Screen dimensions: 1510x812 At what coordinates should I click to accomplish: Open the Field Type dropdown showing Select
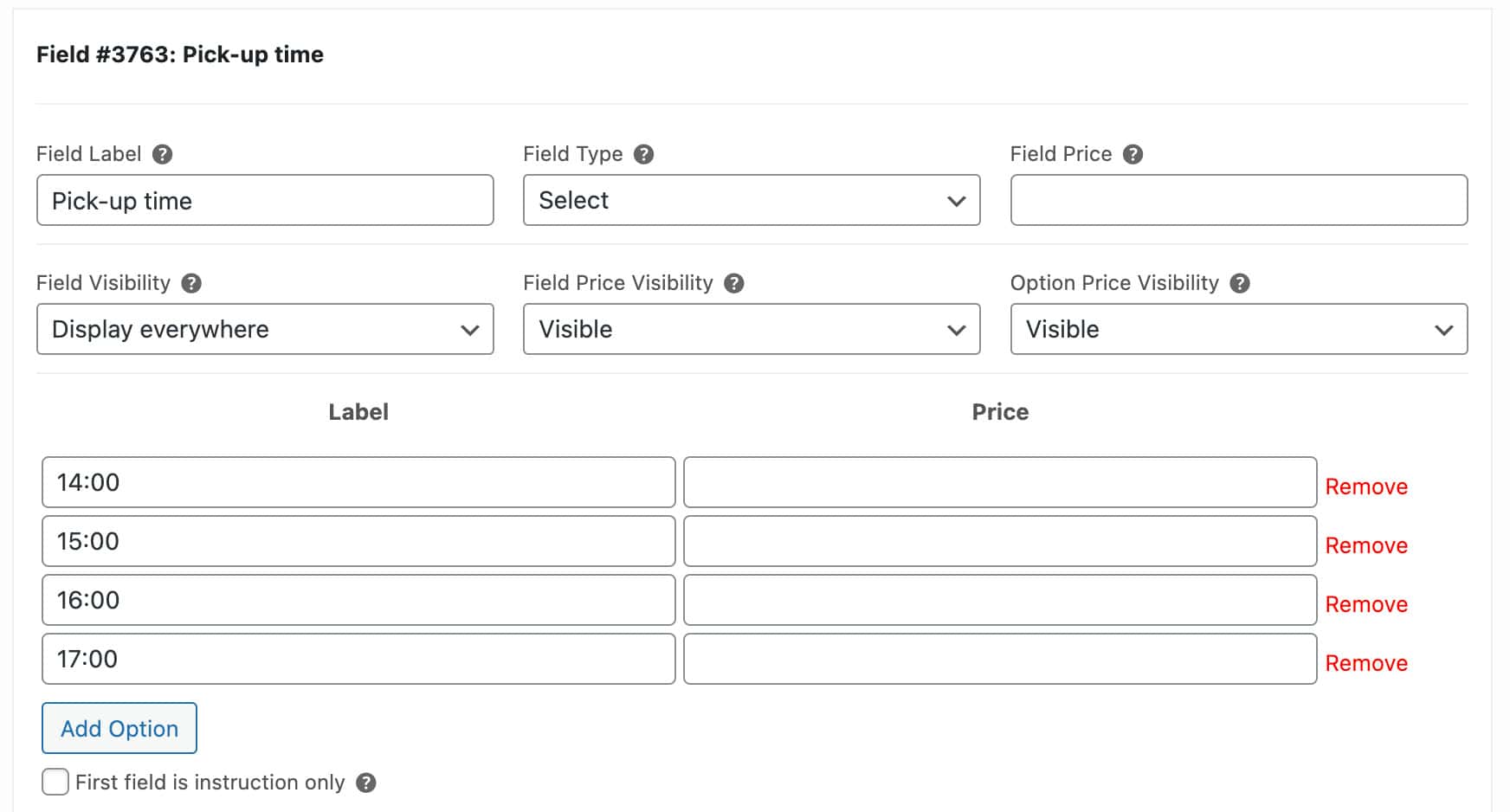pos(751,200)
